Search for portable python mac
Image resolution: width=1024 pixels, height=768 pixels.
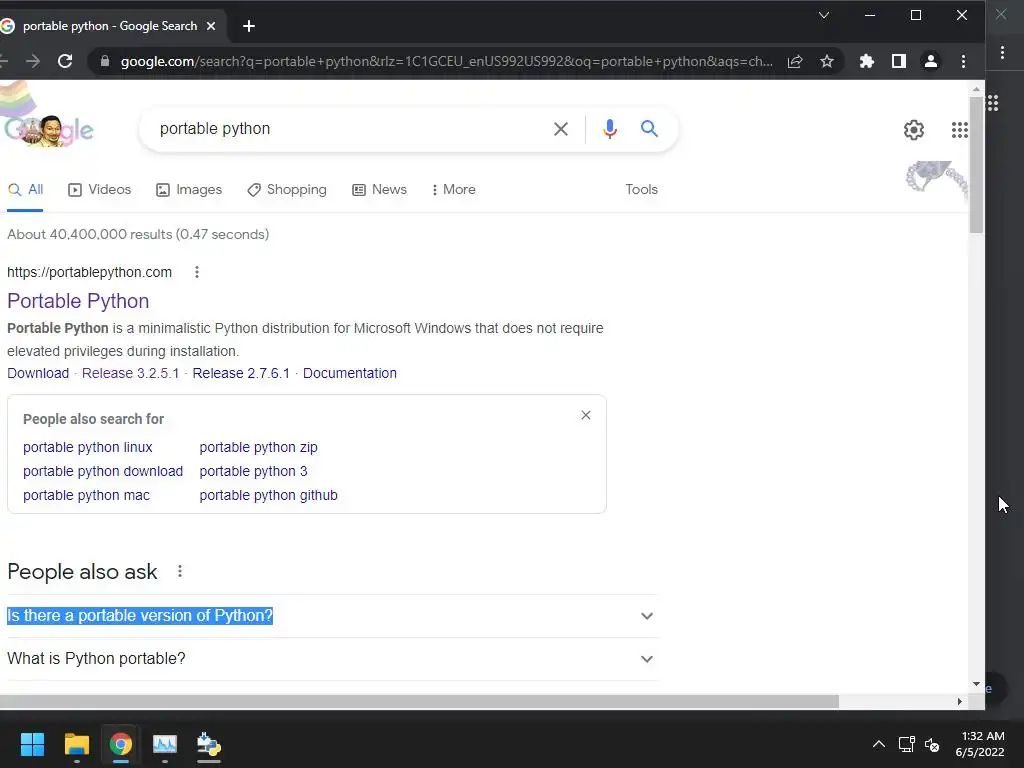click(86, 496)
